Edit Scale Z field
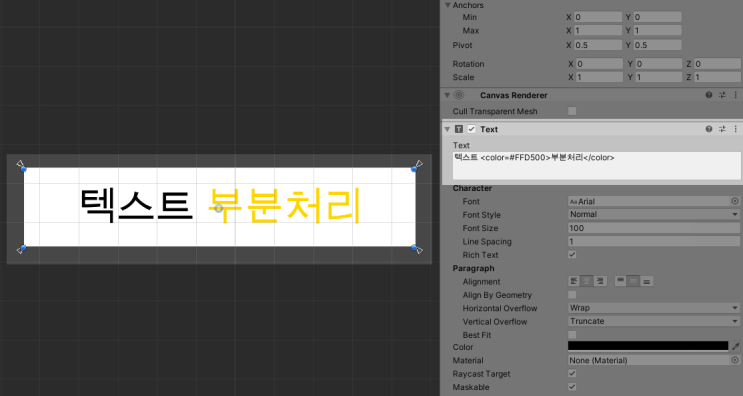Viewport: 743px width, 396px height. click(x=717, y=77)
